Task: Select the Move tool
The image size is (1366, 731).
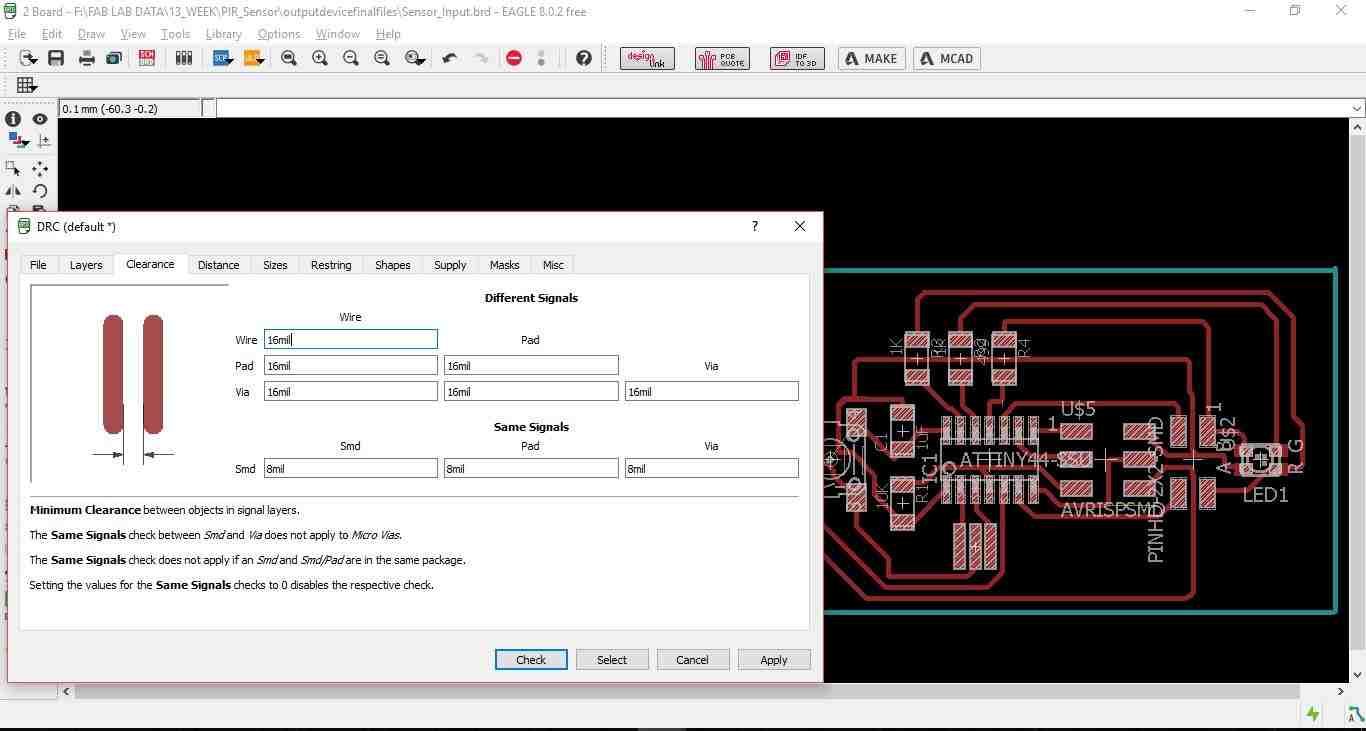Action: tap(40, 168)
